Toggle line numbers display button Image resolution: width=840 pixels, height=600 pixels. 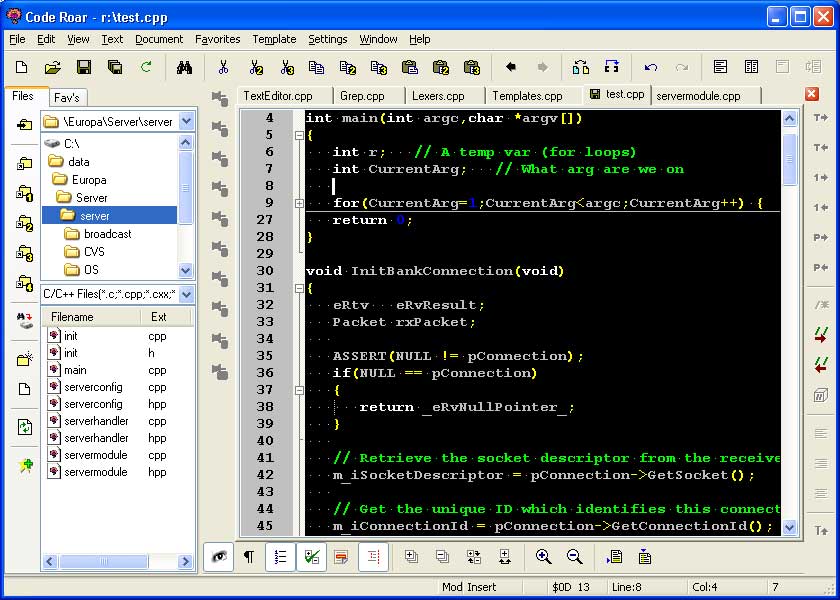pyautogui.click(x=280, y=557)
